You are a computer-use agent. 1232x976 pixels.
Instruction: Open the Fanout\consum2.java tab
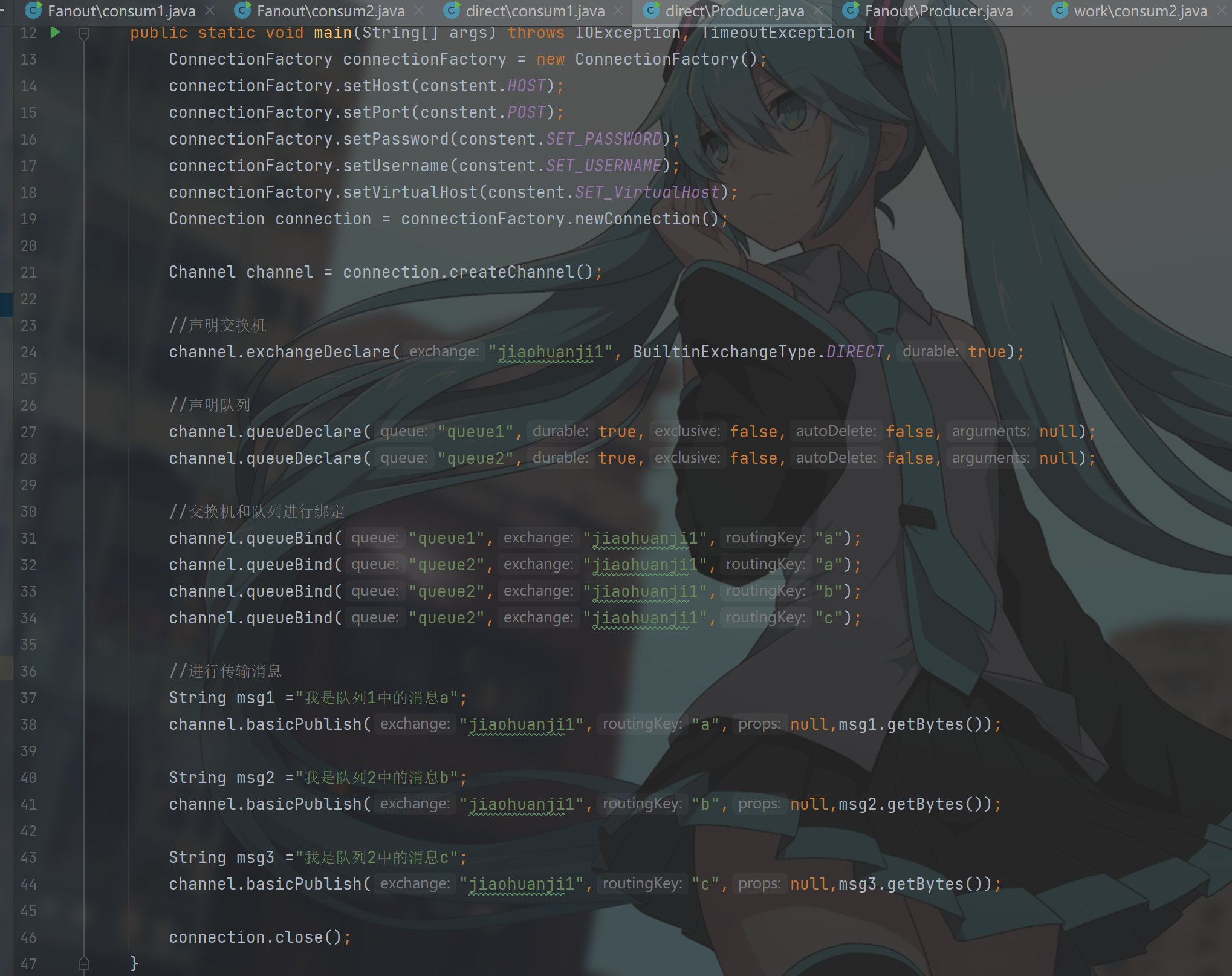[331, 11]
